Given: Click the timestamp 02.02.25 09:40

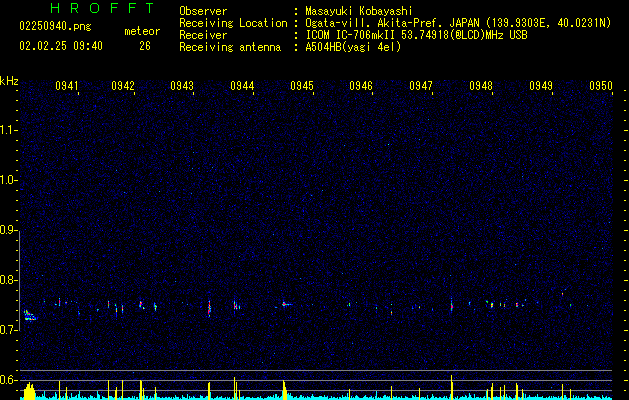Looking at the screenshot, I should 61,46.
